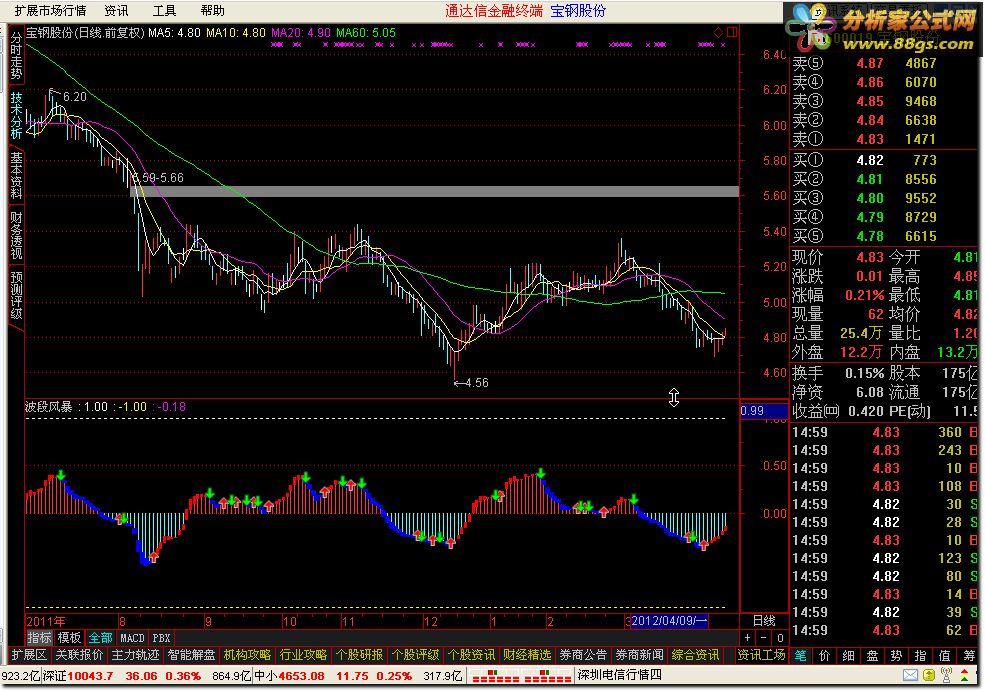Click the MA20: 4.90 label

coord(301,33)
